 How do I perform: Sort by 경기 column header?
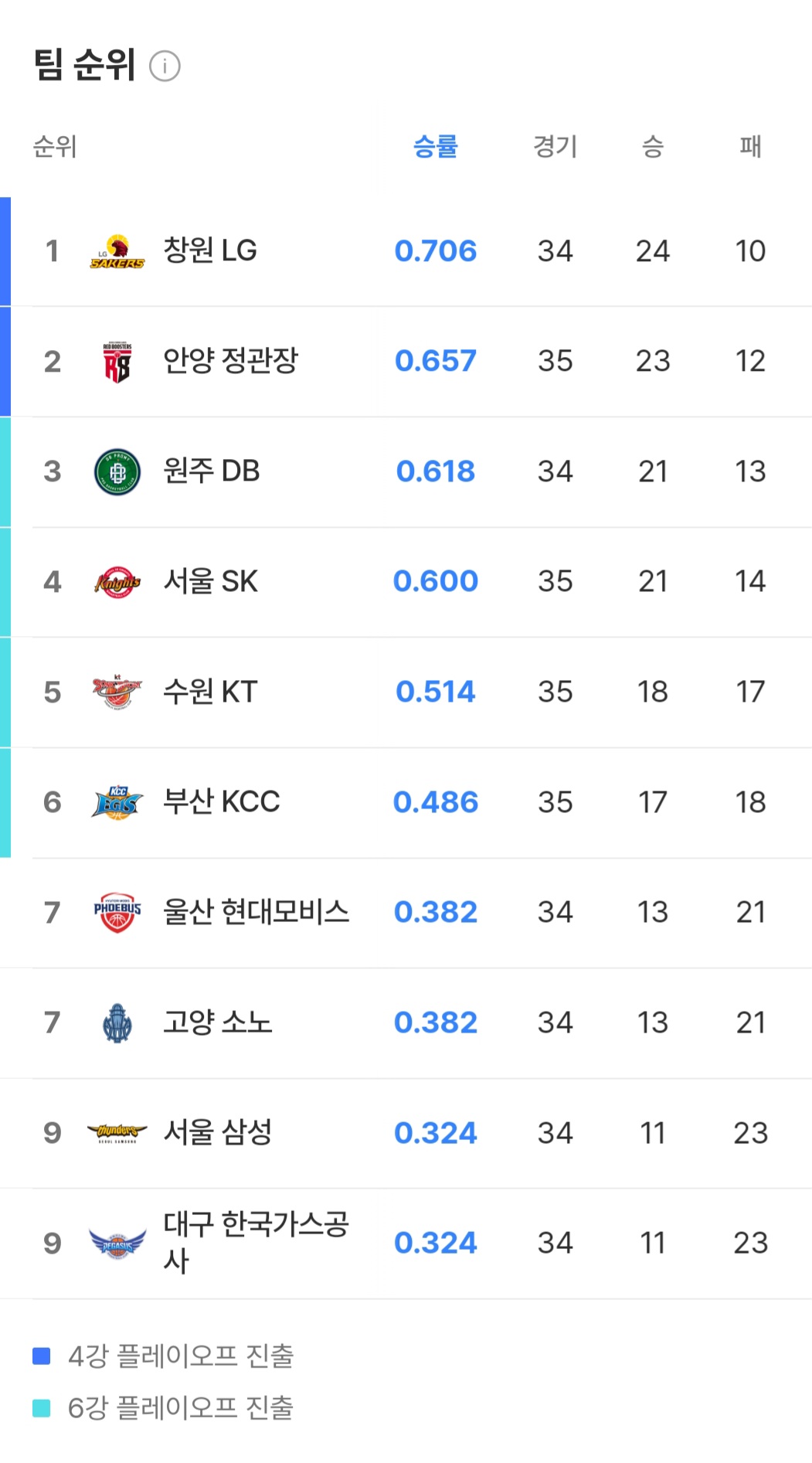[x=555, y=146]
